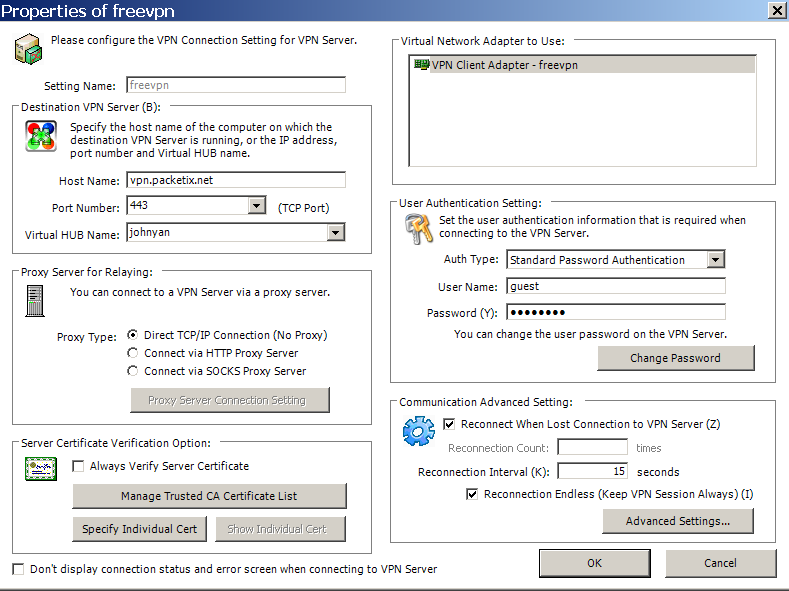
Task: Click the Password (Y) field
Action: (x=616, y=312)
